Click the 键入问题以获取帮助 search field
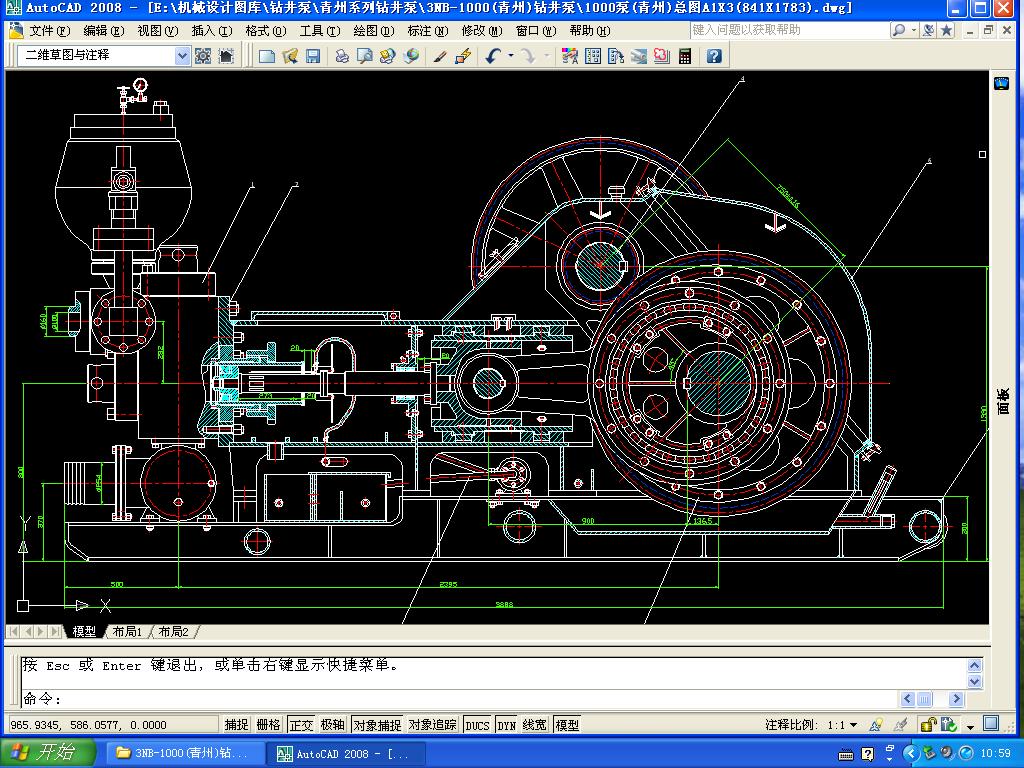The image size is (1024, 768). click(789, 30)
